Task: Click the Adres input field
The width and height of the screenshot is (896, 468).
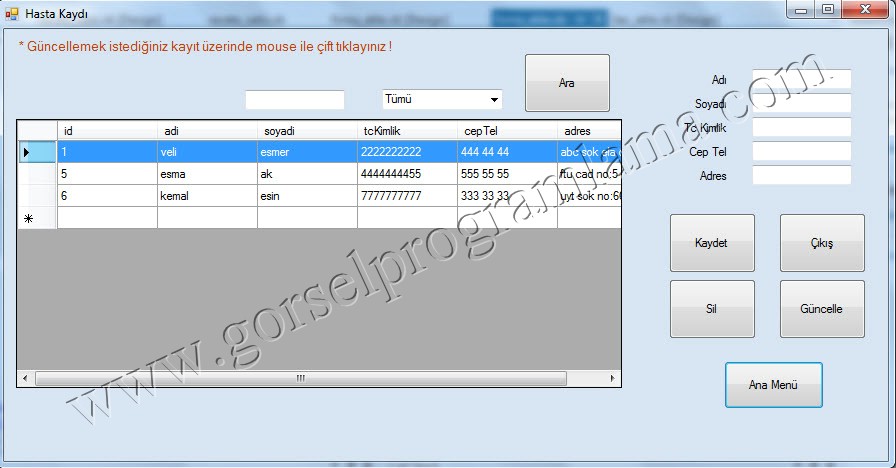Action: 801,175
